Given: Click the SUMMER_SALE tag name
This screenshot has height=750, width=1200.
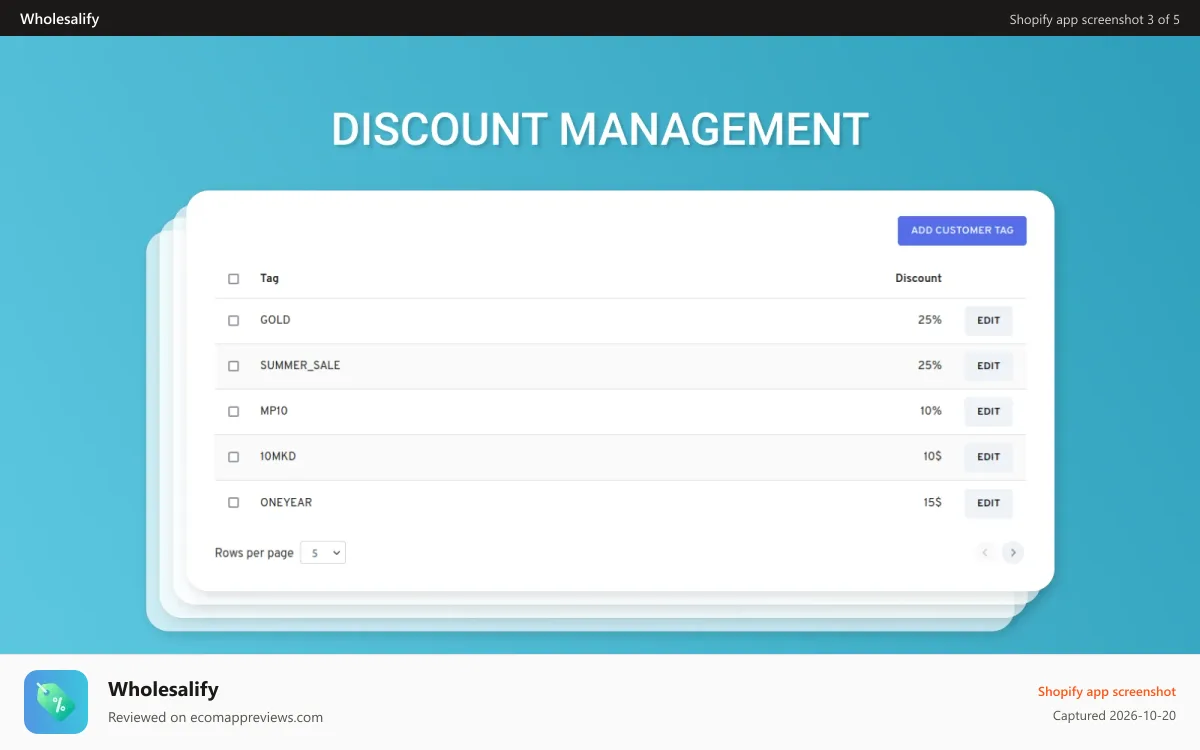Looking at the screenshot, I should click(x=300, y=365).
